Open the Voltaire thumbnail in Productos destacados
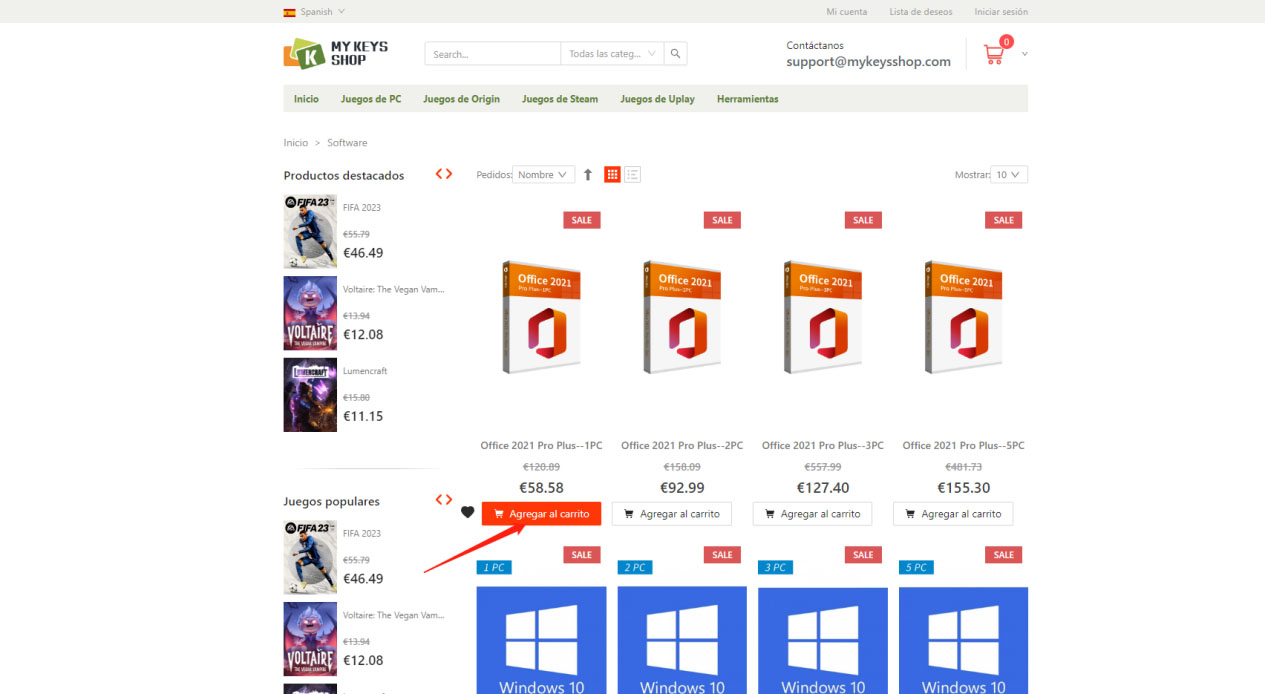This screenshot has width=1265, height=694. tap(310, 313)
